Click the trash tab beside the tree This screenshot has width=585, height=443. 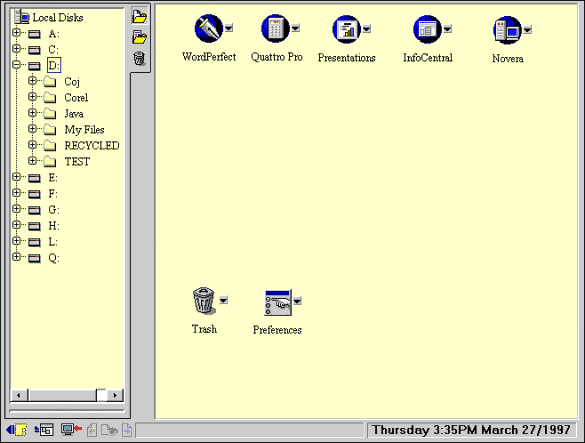[139, 59]
